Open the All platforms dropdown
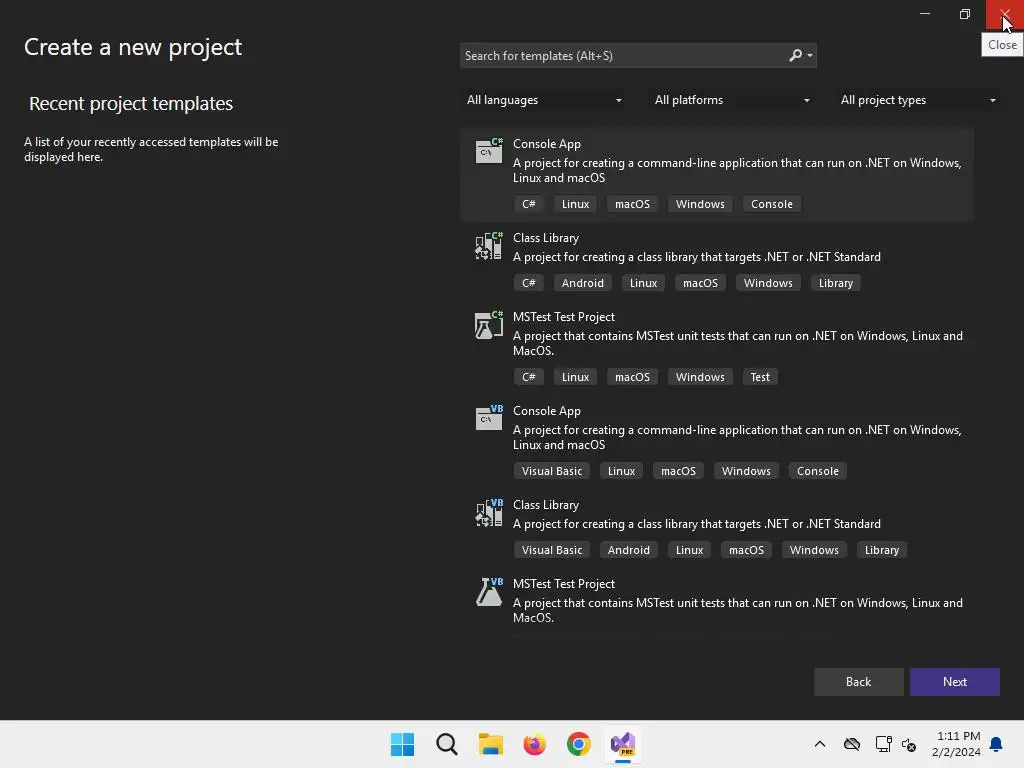Screen dimensions: 1024x768 click(732, 100)
